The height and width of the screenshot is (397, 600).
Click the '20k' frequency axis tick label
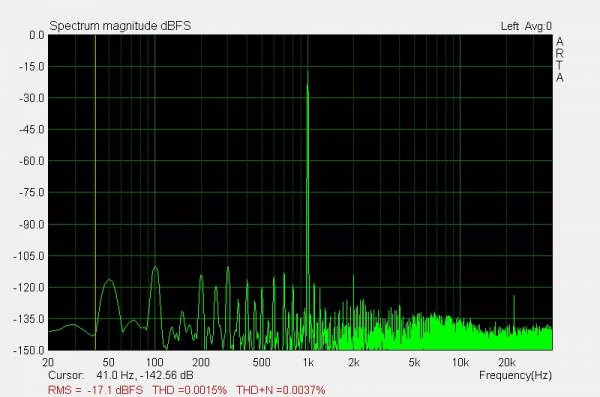[x=506, y=362]
